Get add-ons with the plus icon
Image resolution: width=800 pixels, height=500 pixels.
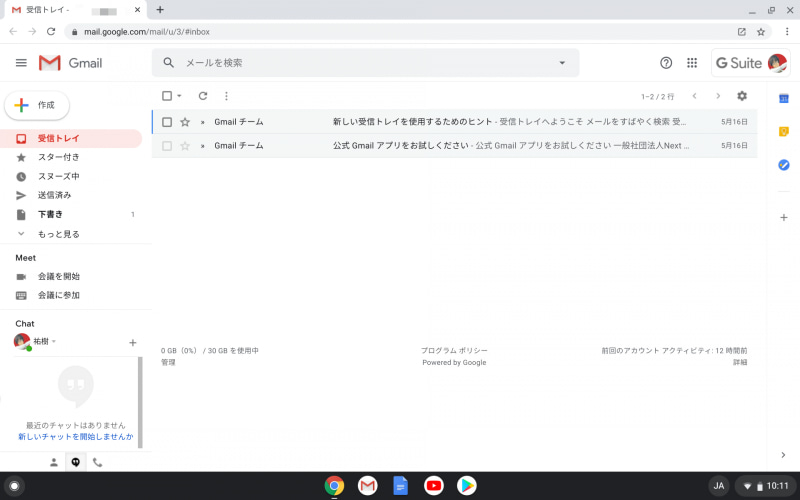784,217
